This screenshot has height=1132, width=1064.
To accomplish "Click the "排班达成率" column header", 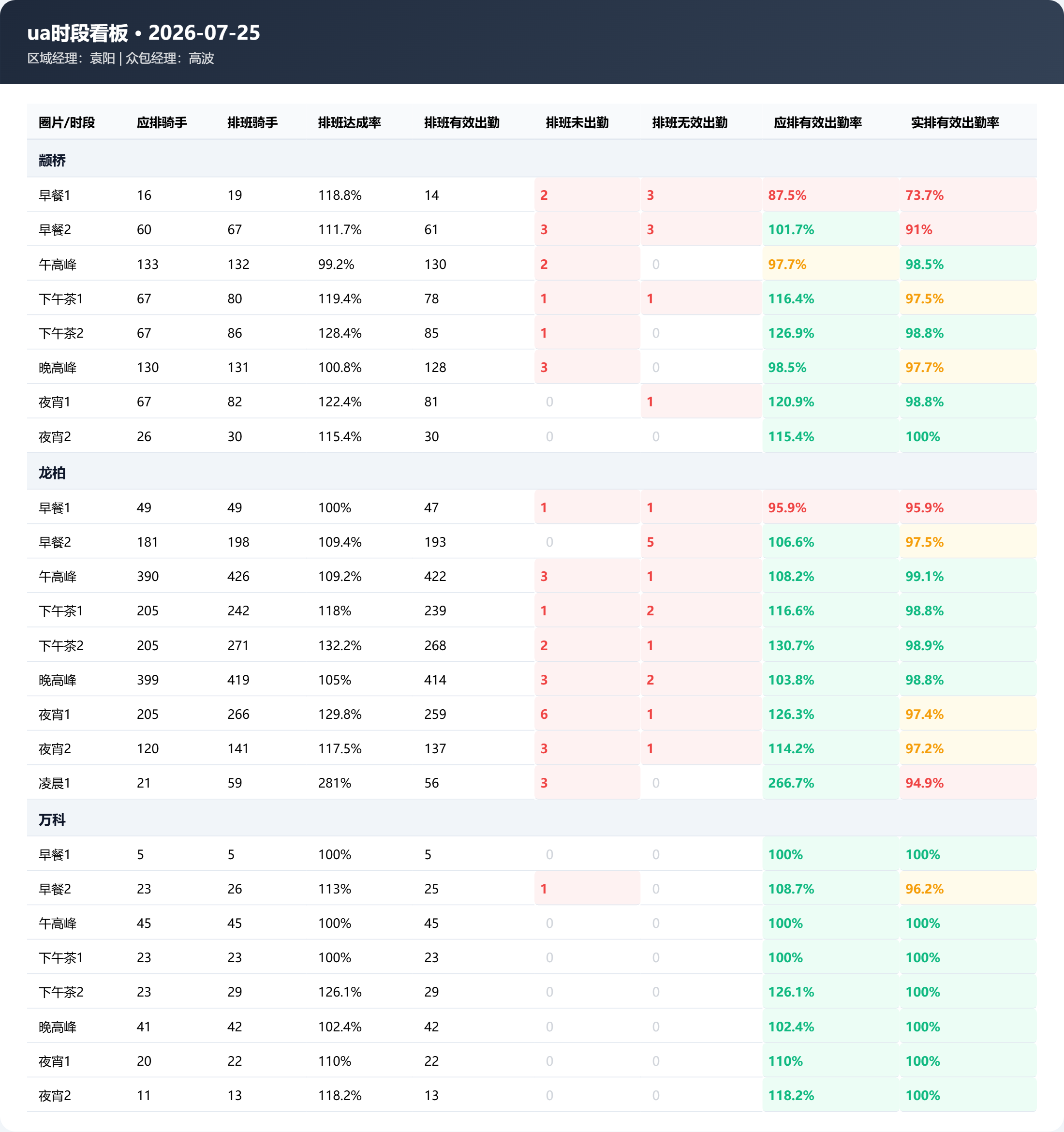I will click(x=350, y=122).
